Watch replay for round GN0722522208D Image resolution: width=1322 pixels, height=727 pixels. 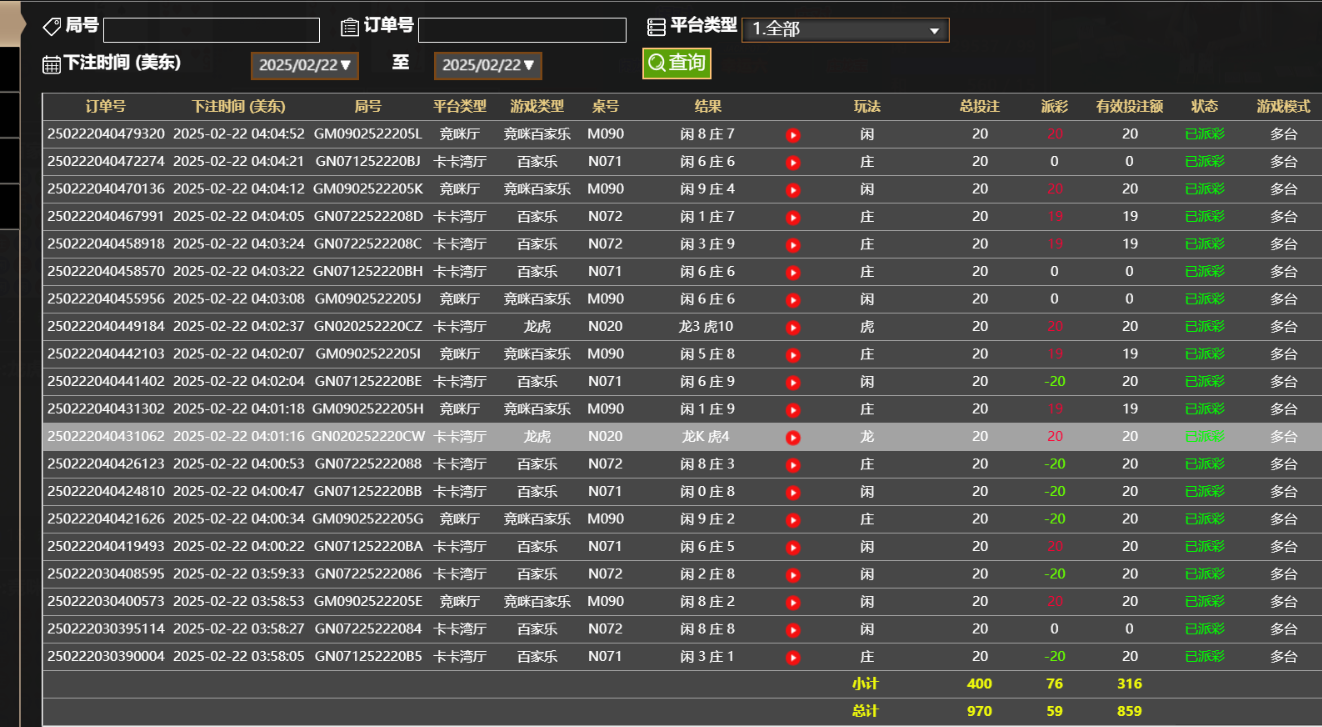click(x=793, y=217)
